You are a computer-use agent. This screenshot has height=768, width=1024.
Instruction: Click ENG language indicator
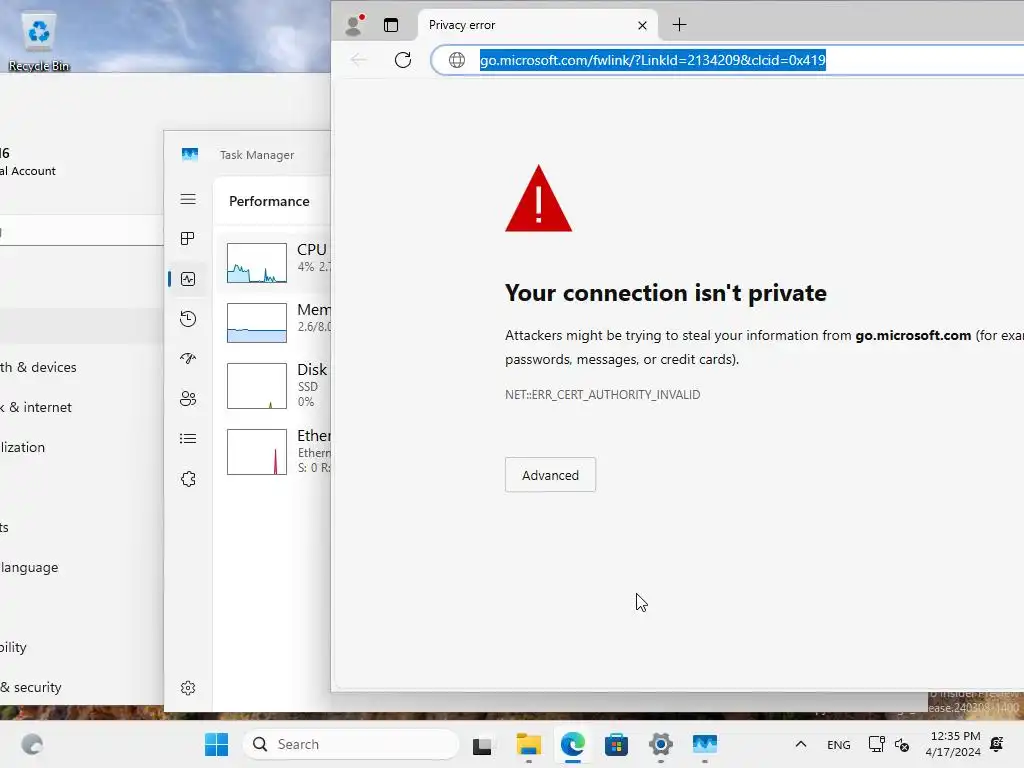click(x=839, y=744)
